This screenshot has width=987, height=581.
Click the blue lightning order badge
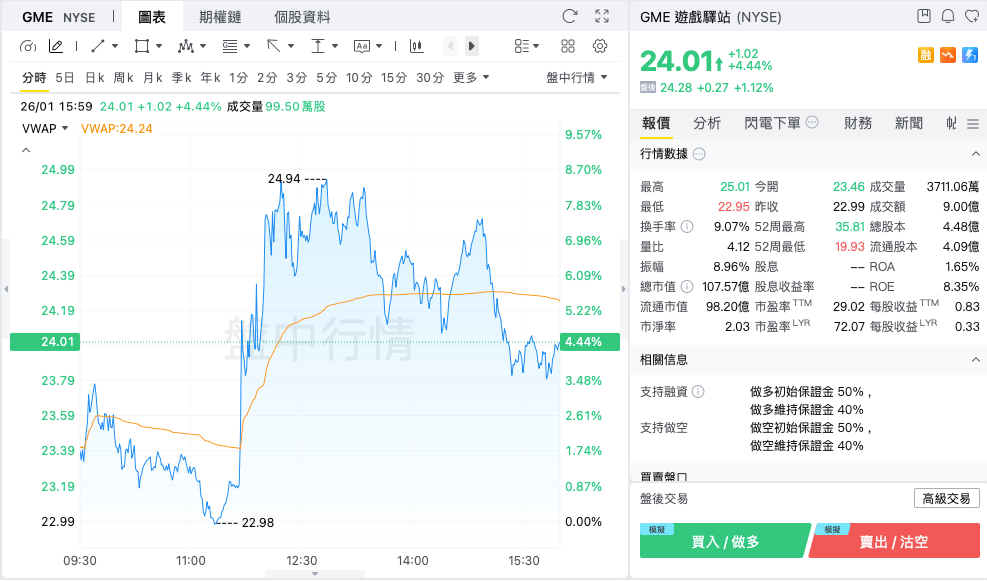click(x=970, y=55)
